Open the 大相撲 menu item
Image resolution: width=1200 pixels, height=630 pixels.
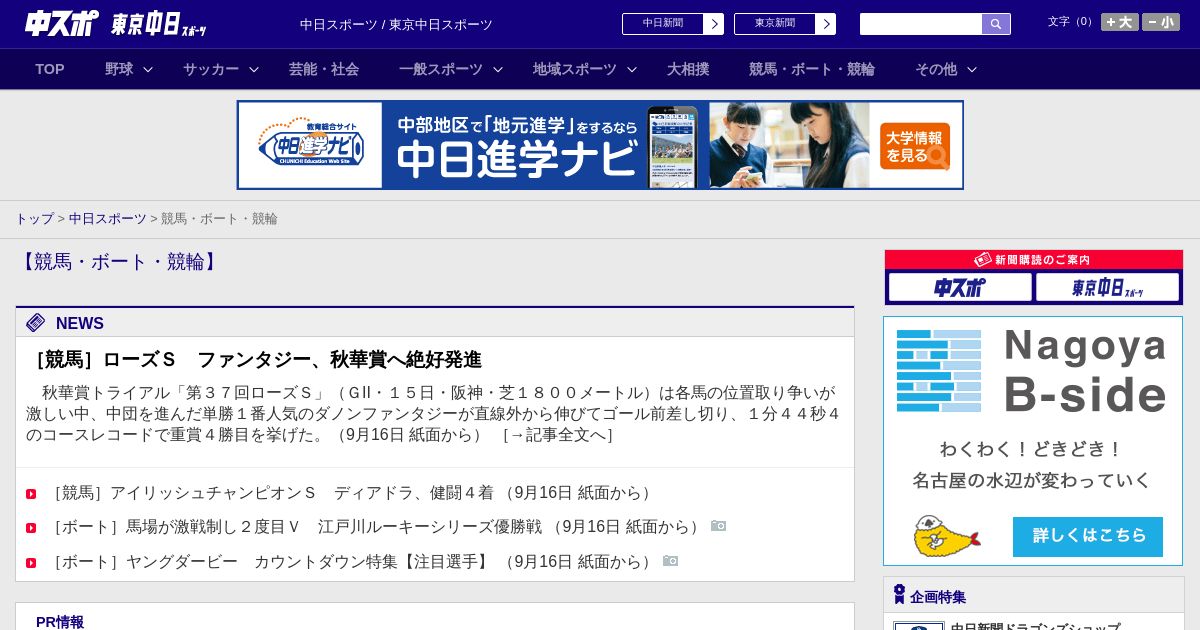click(x=688, y=69)
